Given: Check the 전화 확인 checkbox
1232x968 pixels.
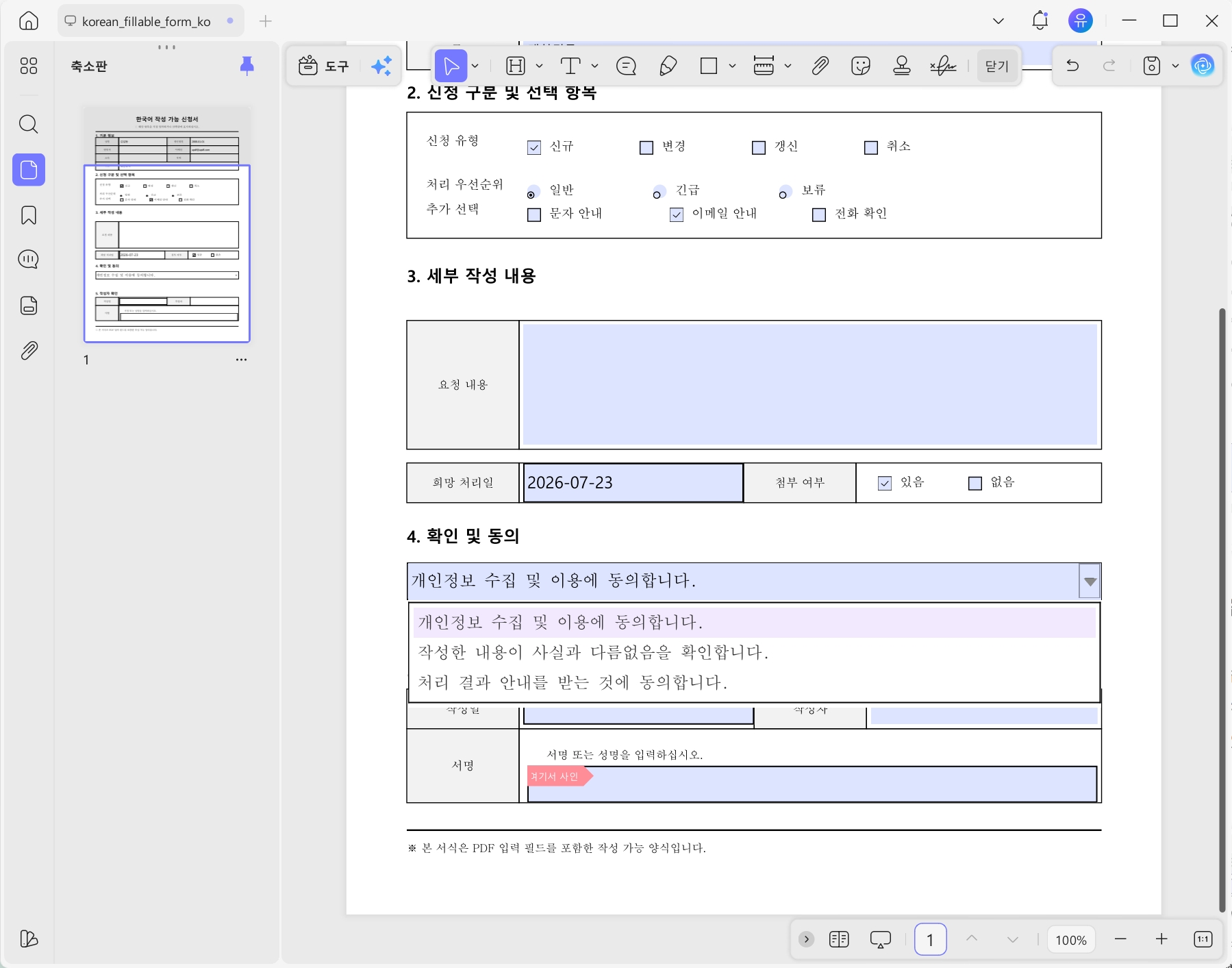Looking at the screenshot, I should 819,214.
